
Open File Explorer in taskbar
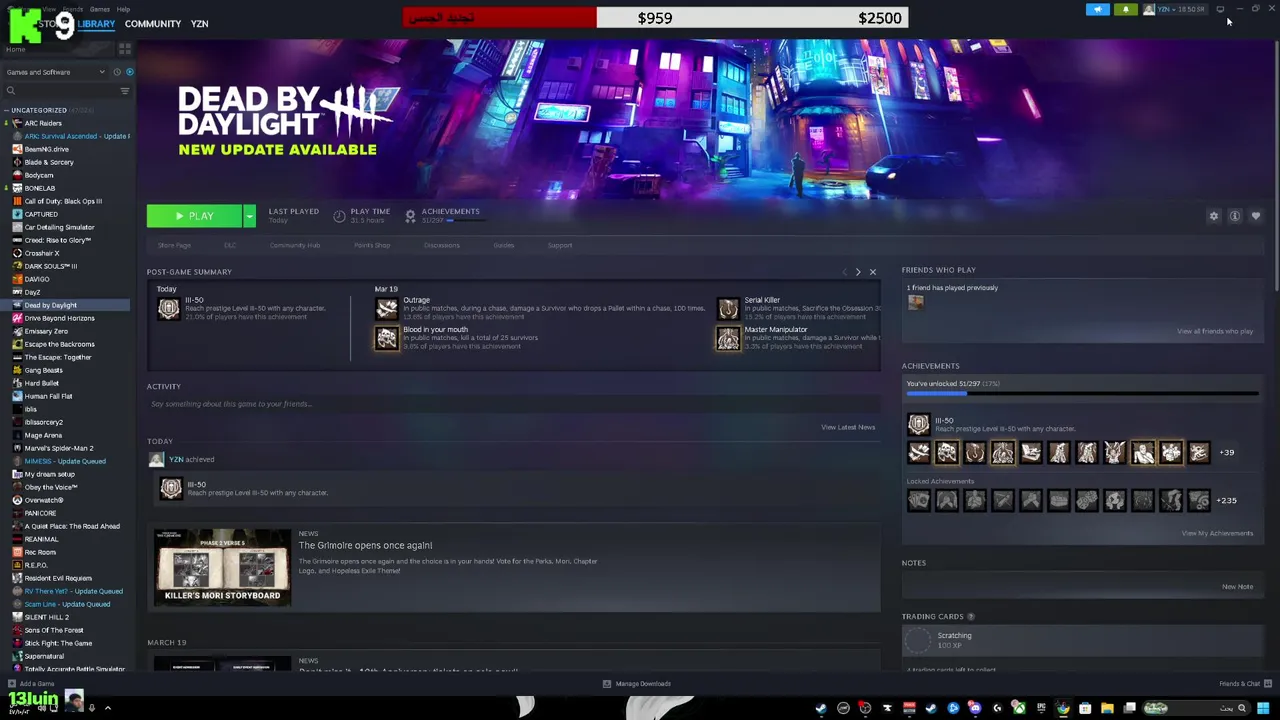click(x=1107, y=708)
